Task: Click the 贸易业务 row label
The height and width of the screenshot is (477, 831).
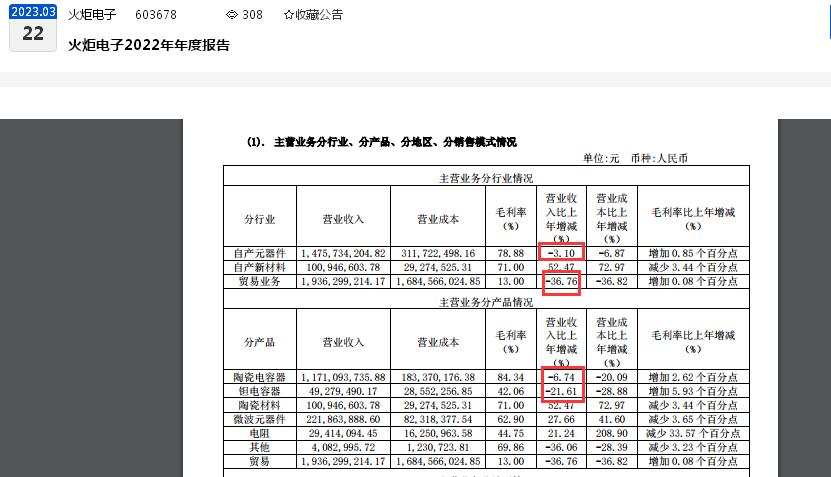Action: 260,281
